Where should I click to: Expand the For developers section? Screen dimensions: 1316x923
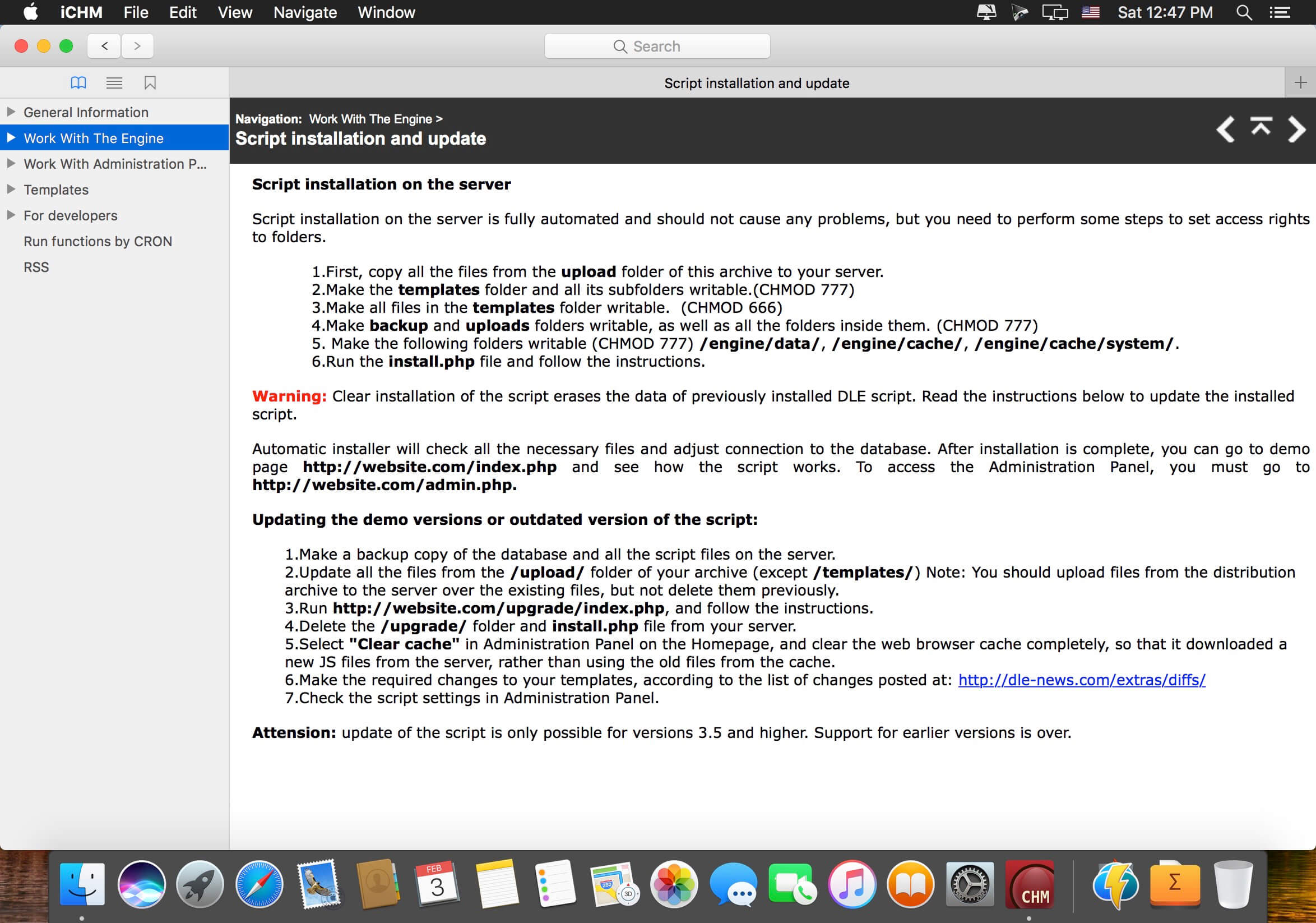[10, 215]
